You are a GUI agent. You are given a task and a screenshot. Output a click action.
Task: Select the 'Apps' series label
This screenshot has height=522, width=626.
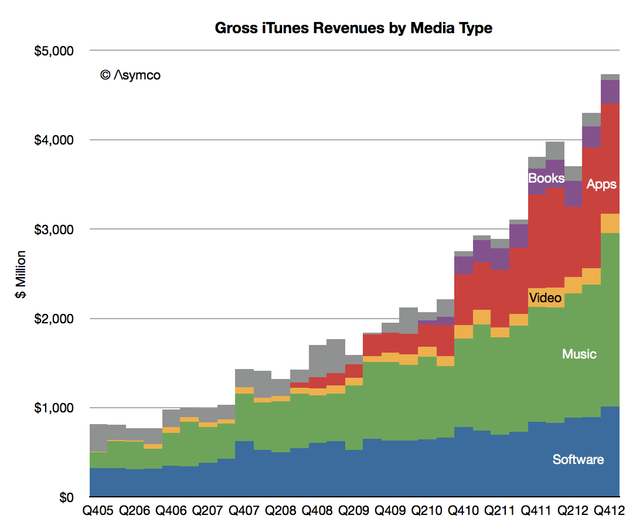[601, 184]
